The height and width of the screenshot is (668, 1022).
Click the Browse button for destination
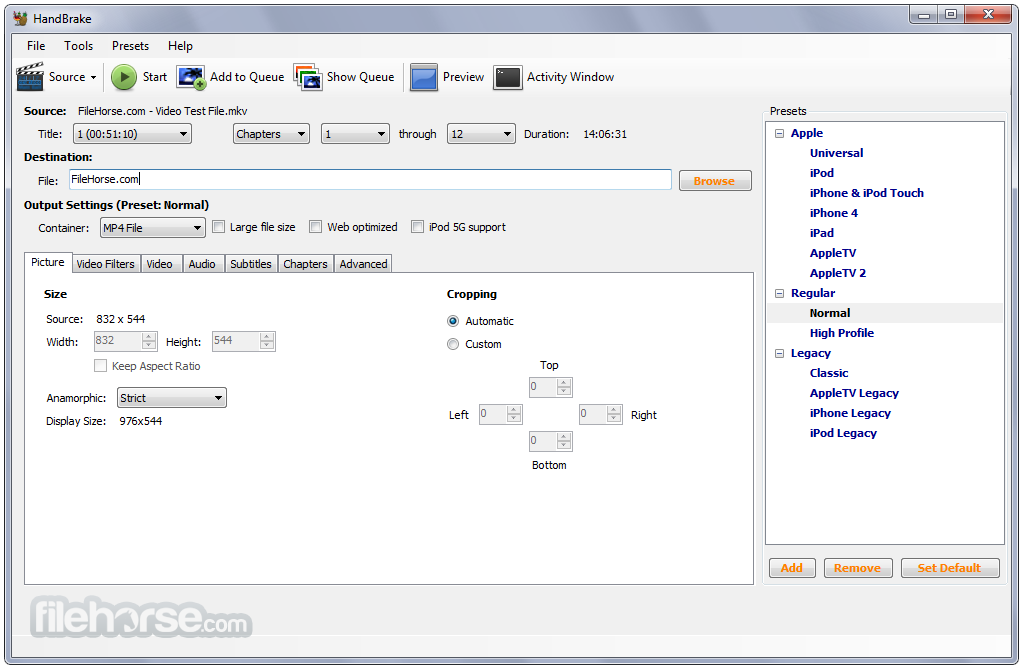714,180
